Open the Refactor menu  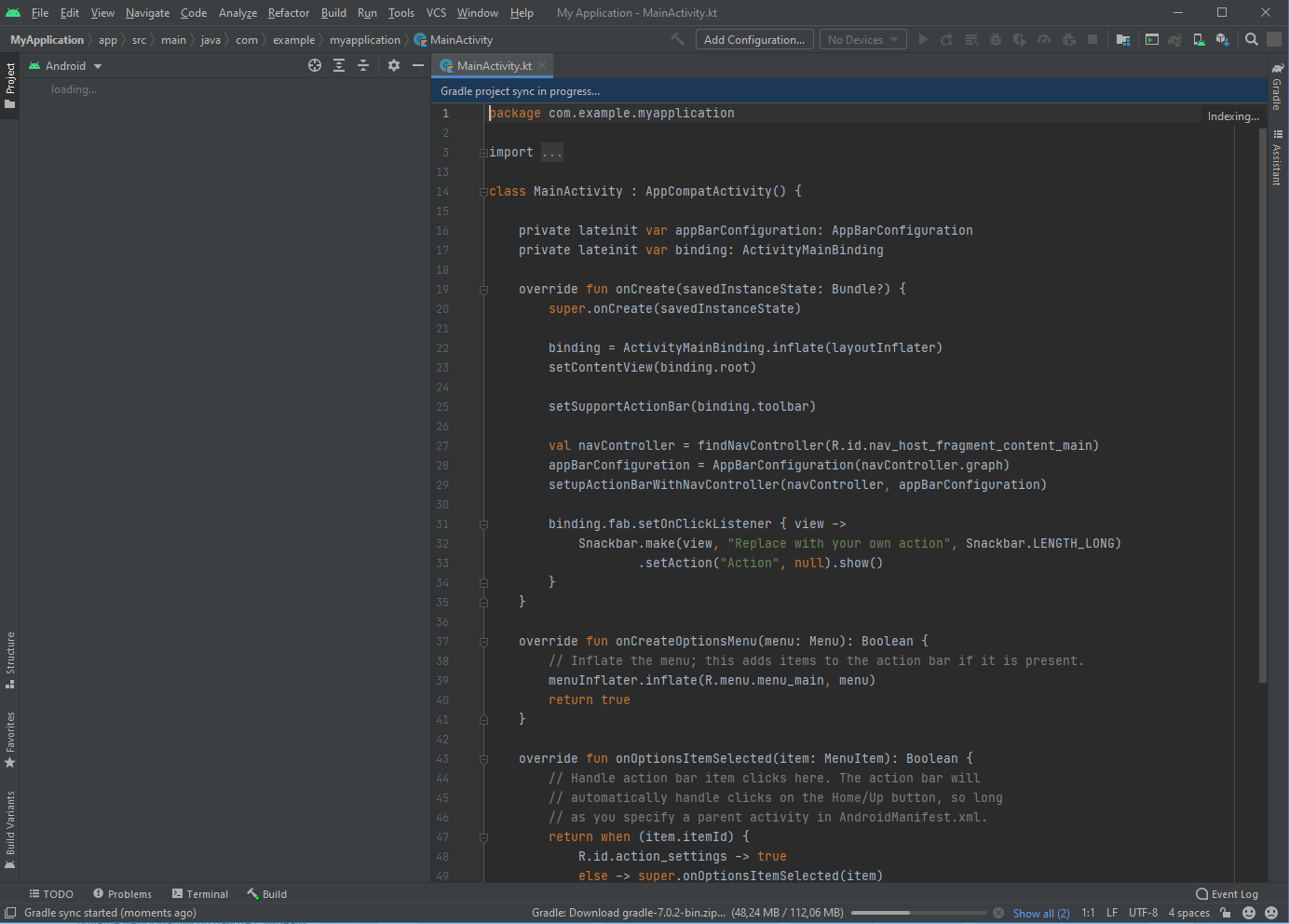pyautogui.click(x=288, y=13)
